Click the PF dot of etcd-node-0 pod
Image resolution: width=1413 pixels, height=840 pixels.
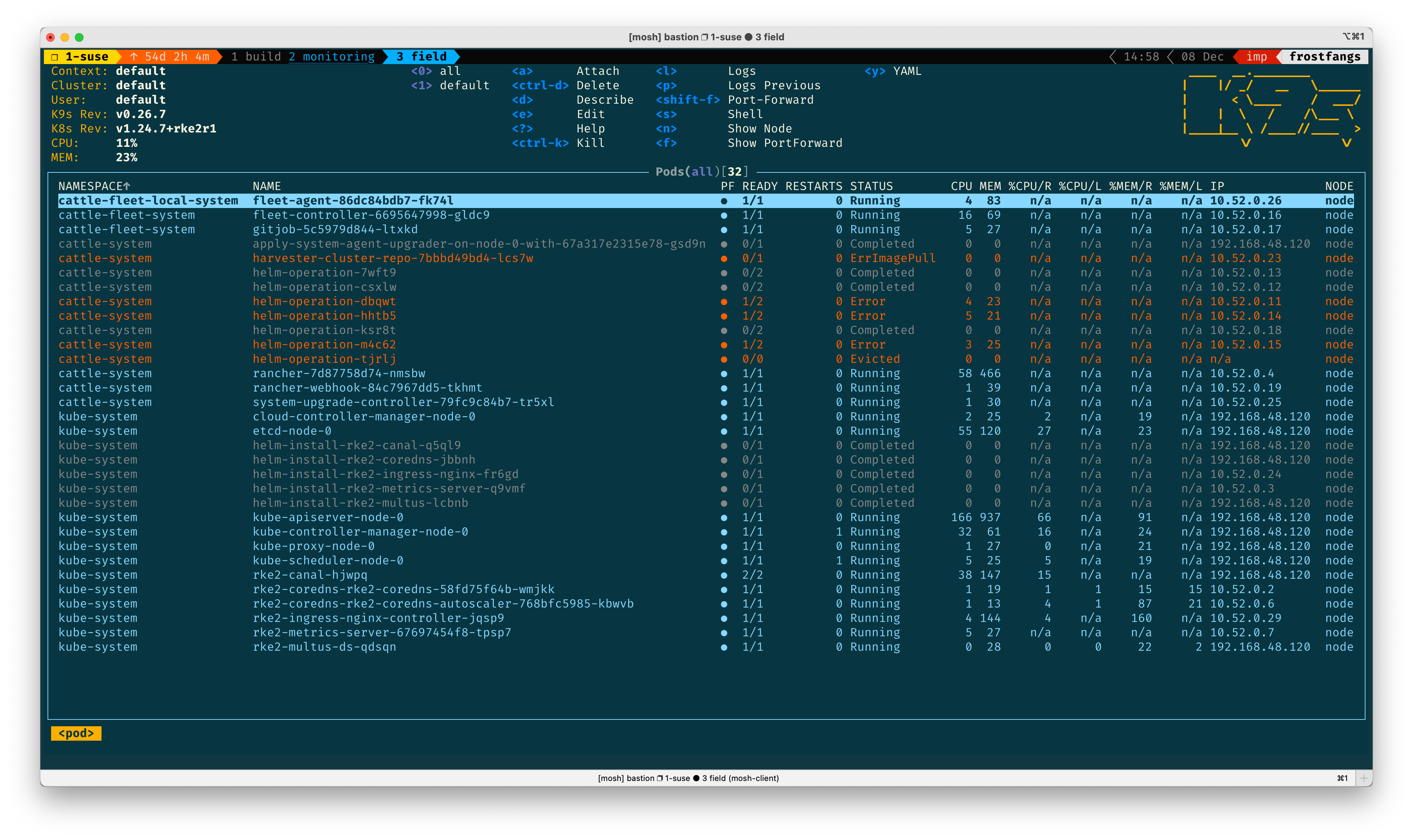[724, 431]
